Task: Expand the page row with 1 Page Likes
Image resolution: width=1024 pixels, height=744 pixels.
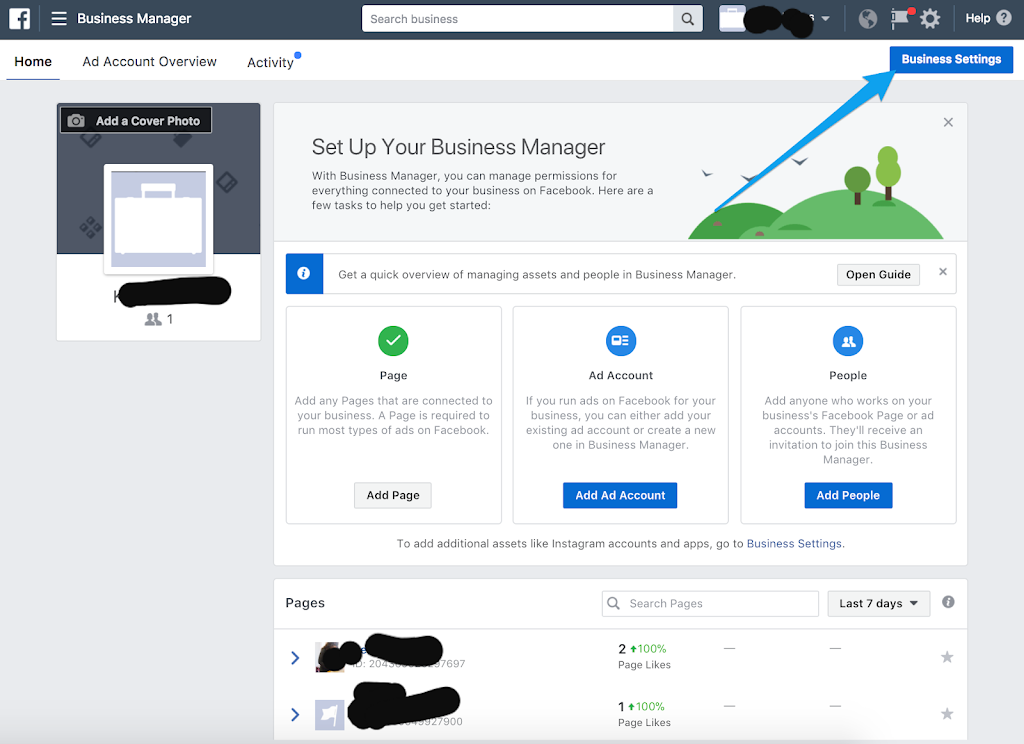Action: (295, 715)
